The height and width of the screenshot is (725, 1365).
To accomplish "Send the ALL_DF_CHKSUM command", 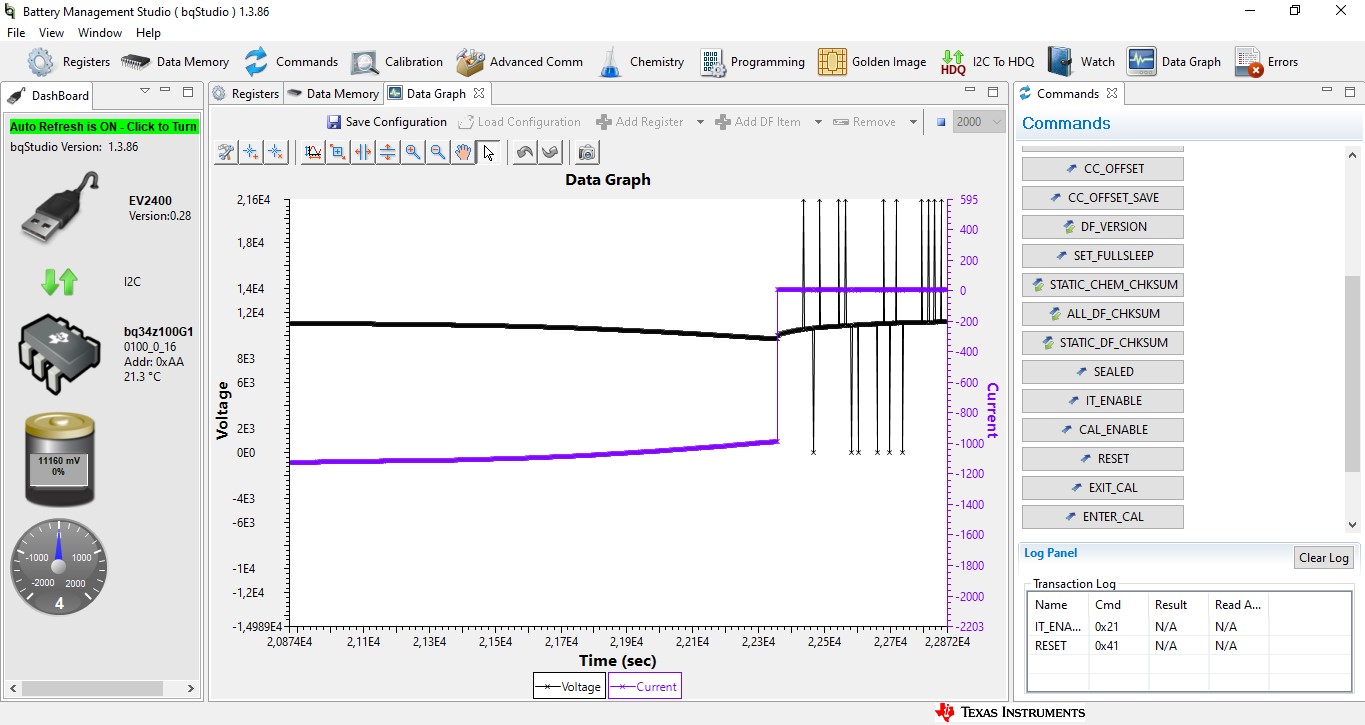I will (x=1103, y=314).
